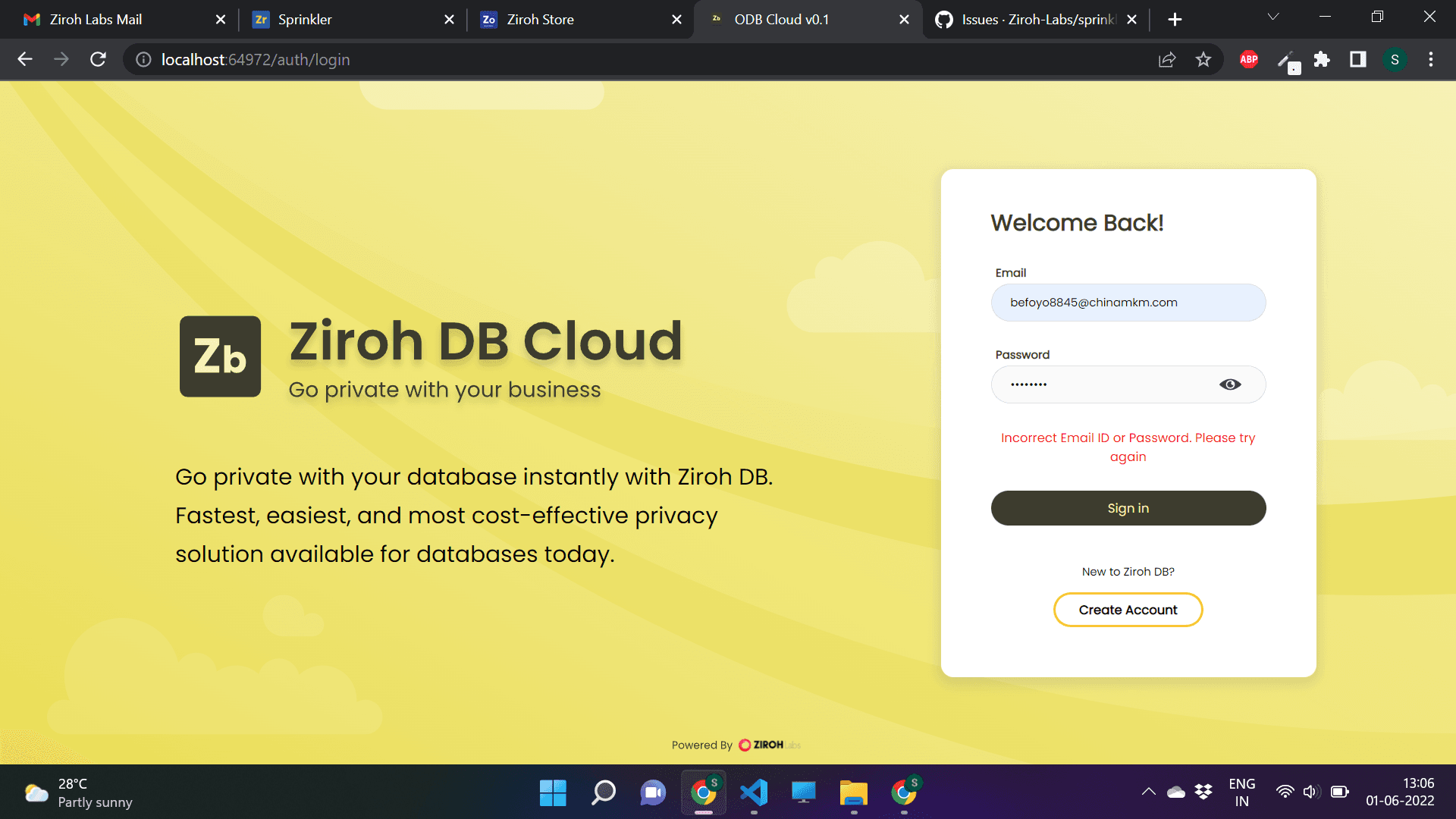The height and width of the screenshot is (819, 1456).
Task: Show hidden system tray icons
Action: 1149,792
